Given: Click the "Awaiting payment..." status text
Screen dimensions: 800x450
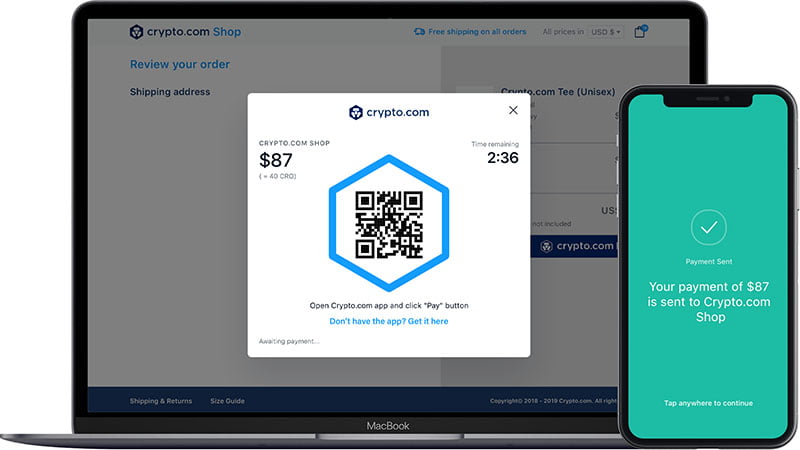Looking at the screenshot, I should pyautogui.click(x=289, y=341).
